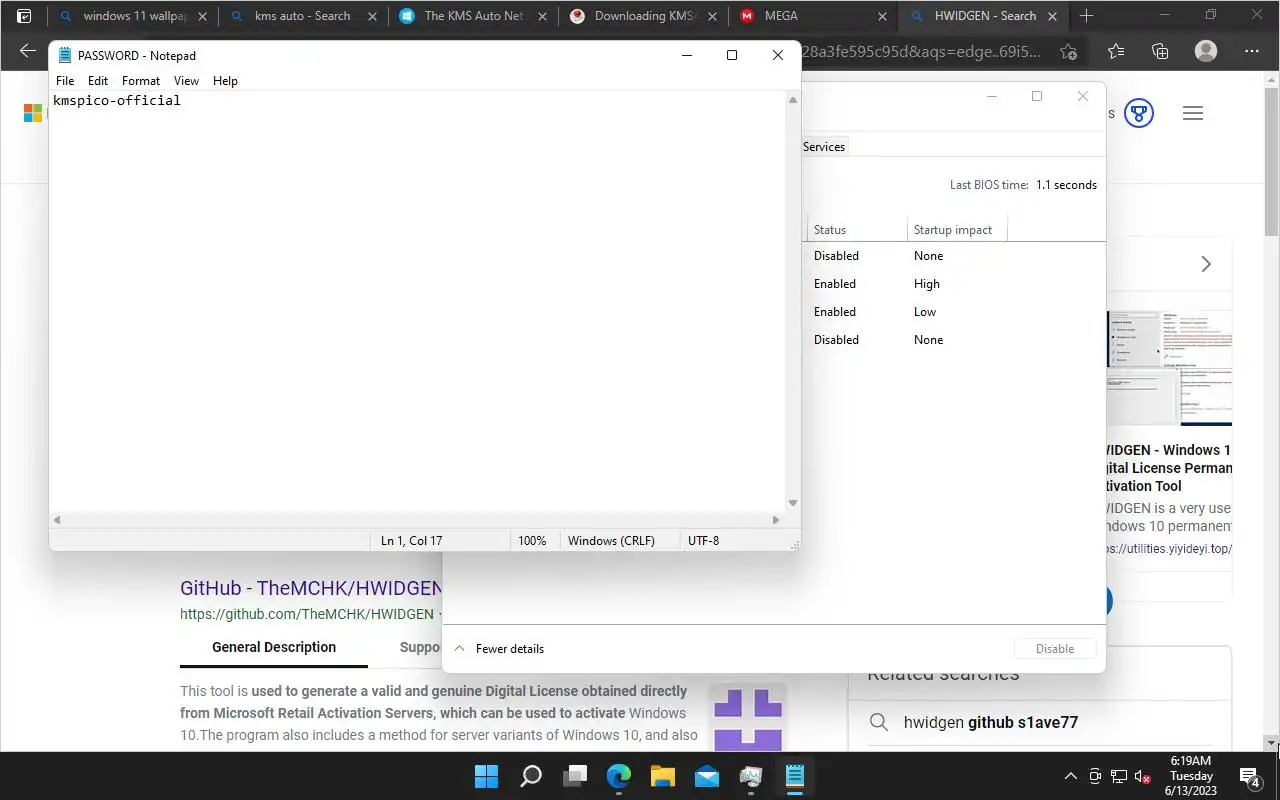Show hidden system tray icons
Screen dimensions: 1280x800
[1071, 776]
